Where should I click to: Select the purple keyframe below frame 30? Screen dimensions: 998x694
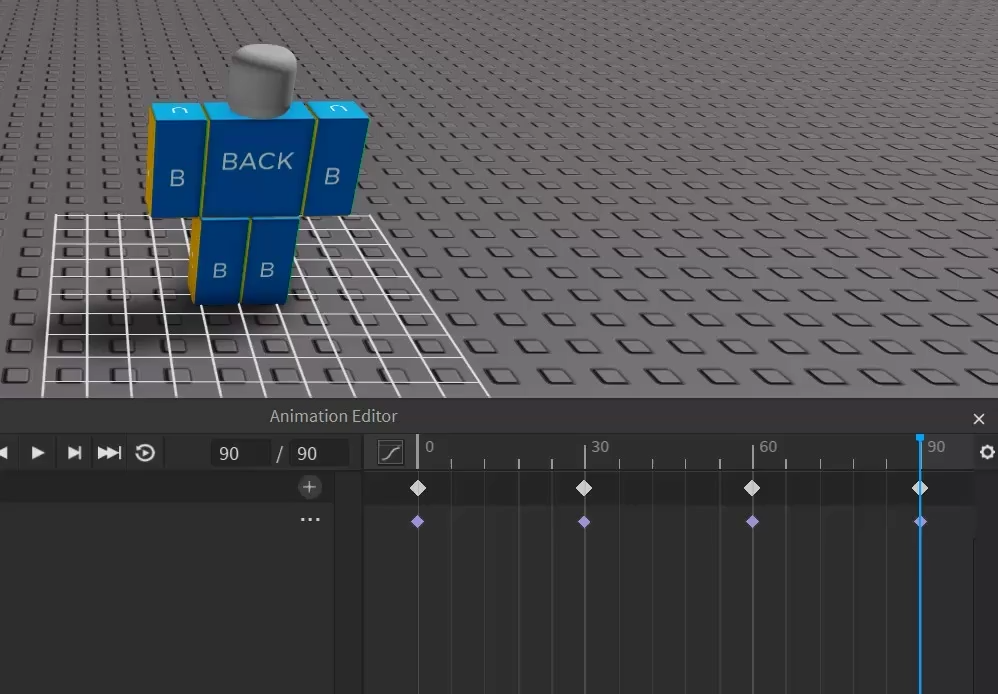(x=585, y=520)
